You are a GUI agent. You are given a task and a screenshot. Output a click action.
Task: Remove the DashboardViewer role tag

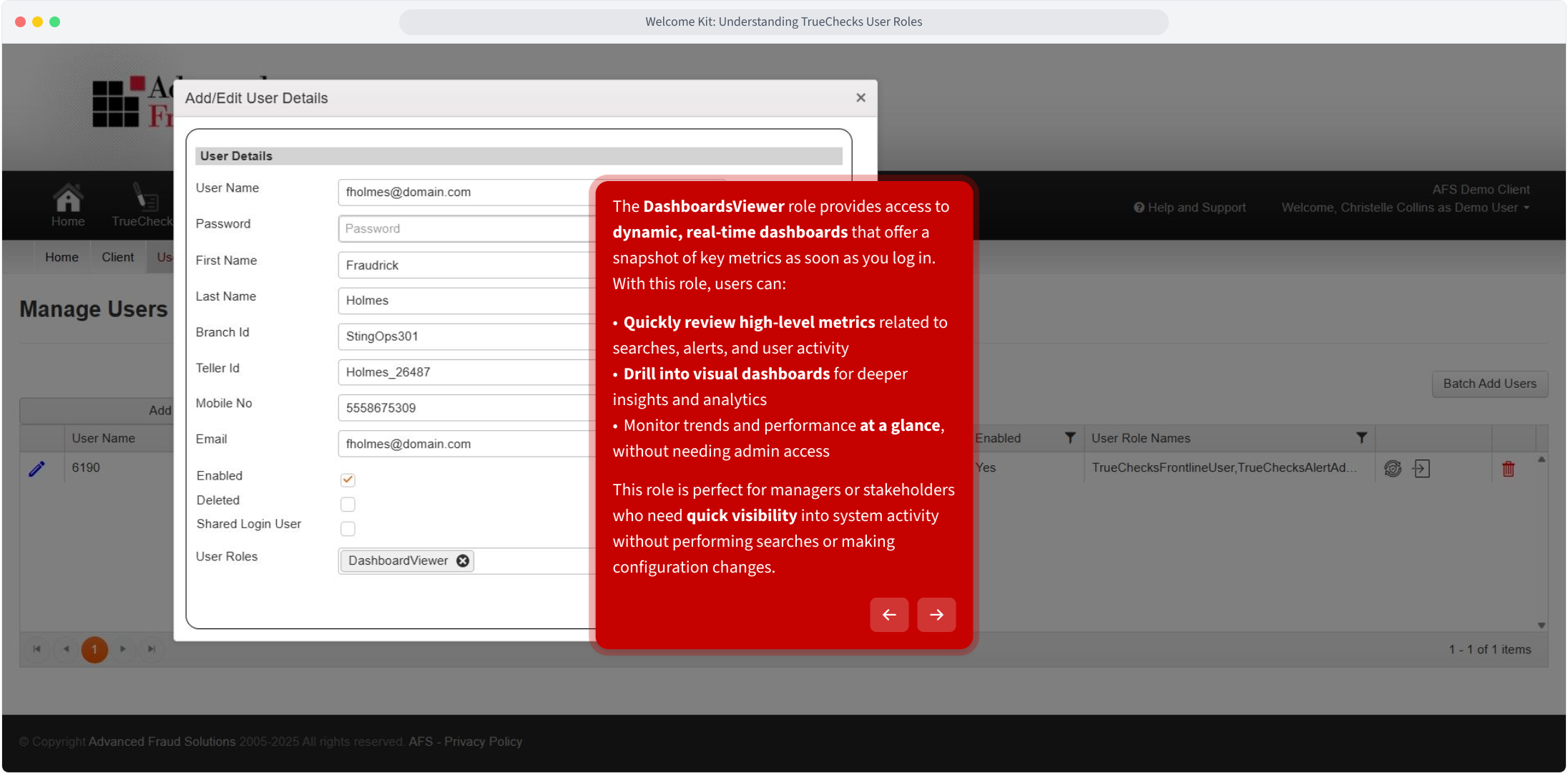coord(463,560)
